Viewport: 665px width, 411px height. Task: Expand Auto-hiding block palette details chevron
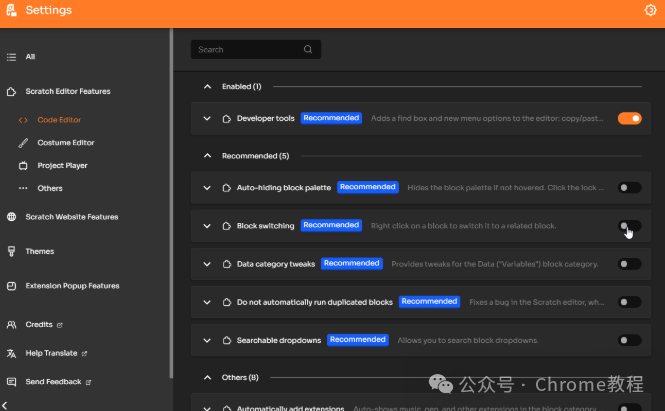[207, 188]
